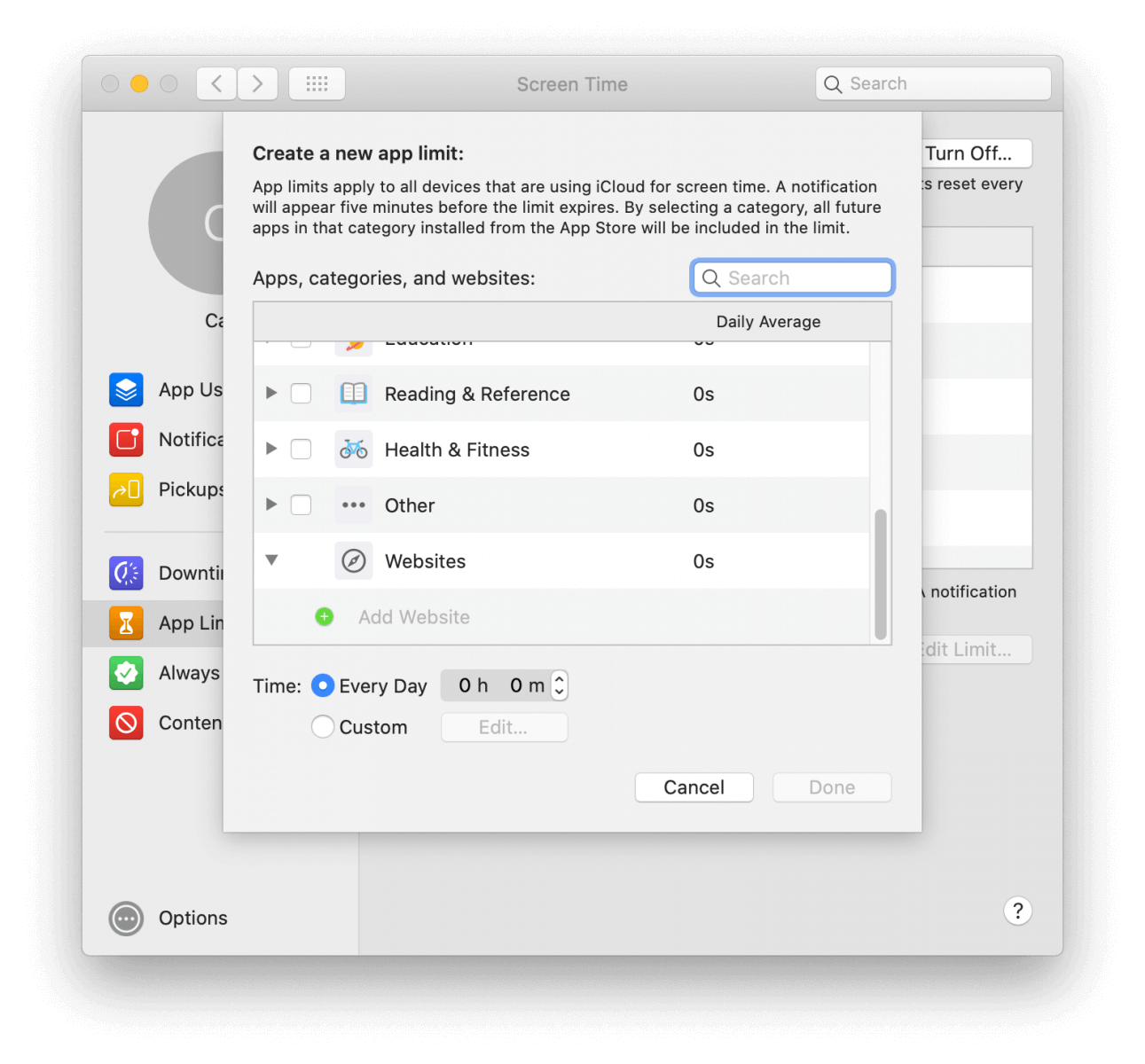Screen dimensions: 1145x1064
Task: Click the Content & Privacy restriction icon
Action: tap(126, 723)
